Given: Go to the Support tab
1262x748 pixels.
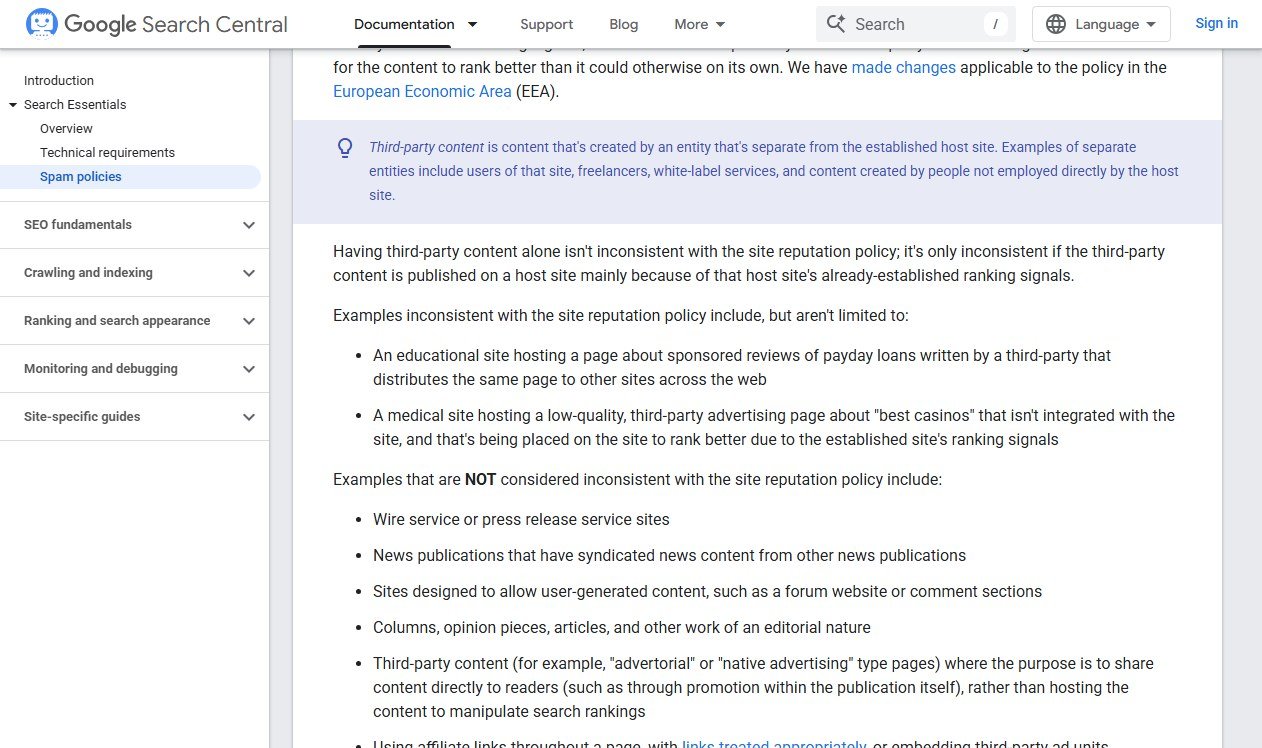Looking at the screenshot, I should pyautogui.click(x=547, y=24).
